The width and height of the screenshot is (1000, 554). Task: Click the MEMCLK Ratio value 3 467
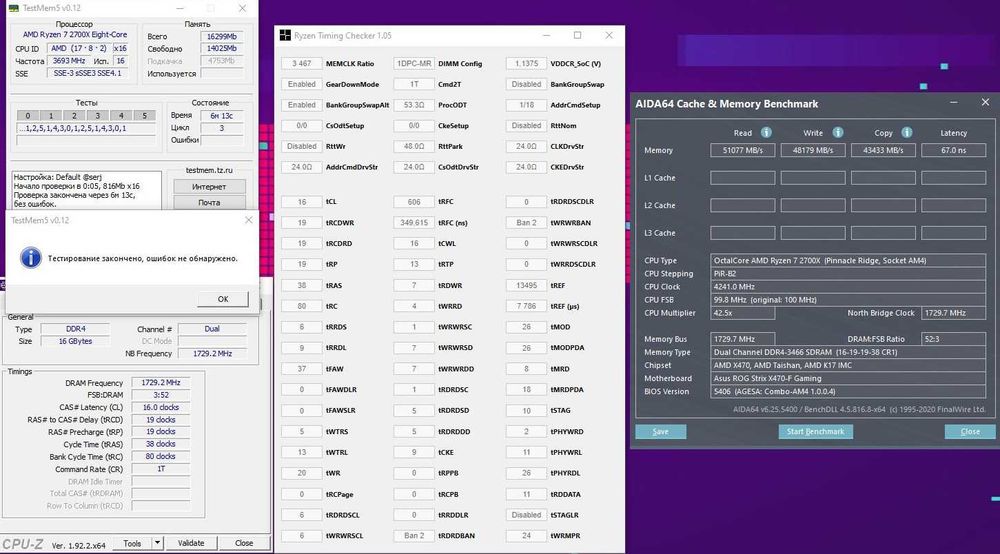302,64
